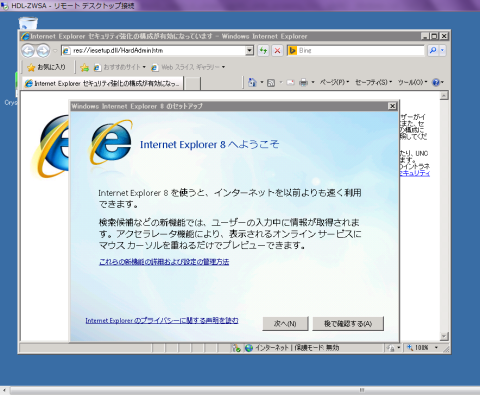Viewport: 480px width, 395px height.
Task: Click the page icon in the address bar
Action: (x=66, y=51)
